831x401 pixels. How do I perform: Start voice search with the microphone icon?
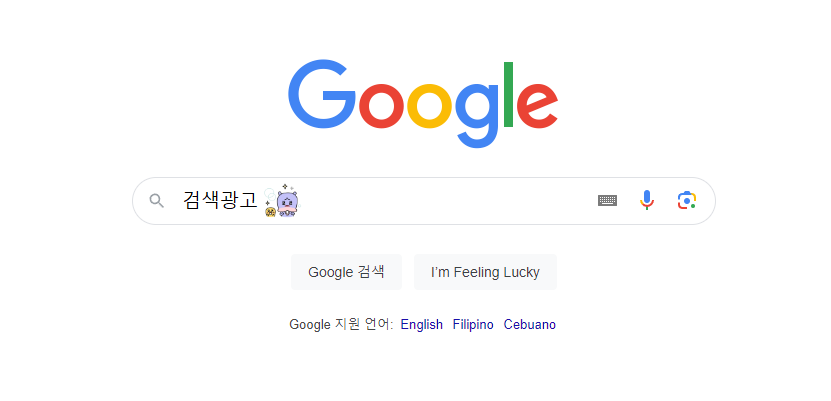(647, 200)
